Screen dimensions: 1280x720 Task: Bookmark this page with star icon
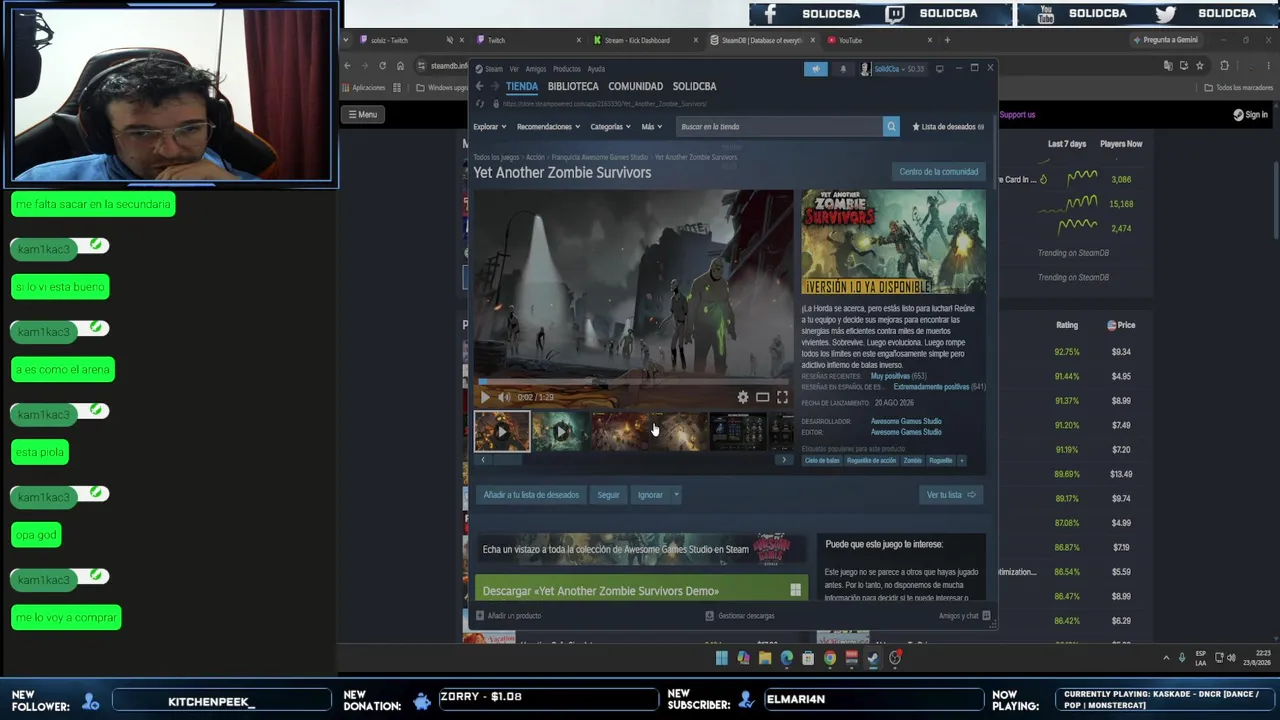(1200, 66)
